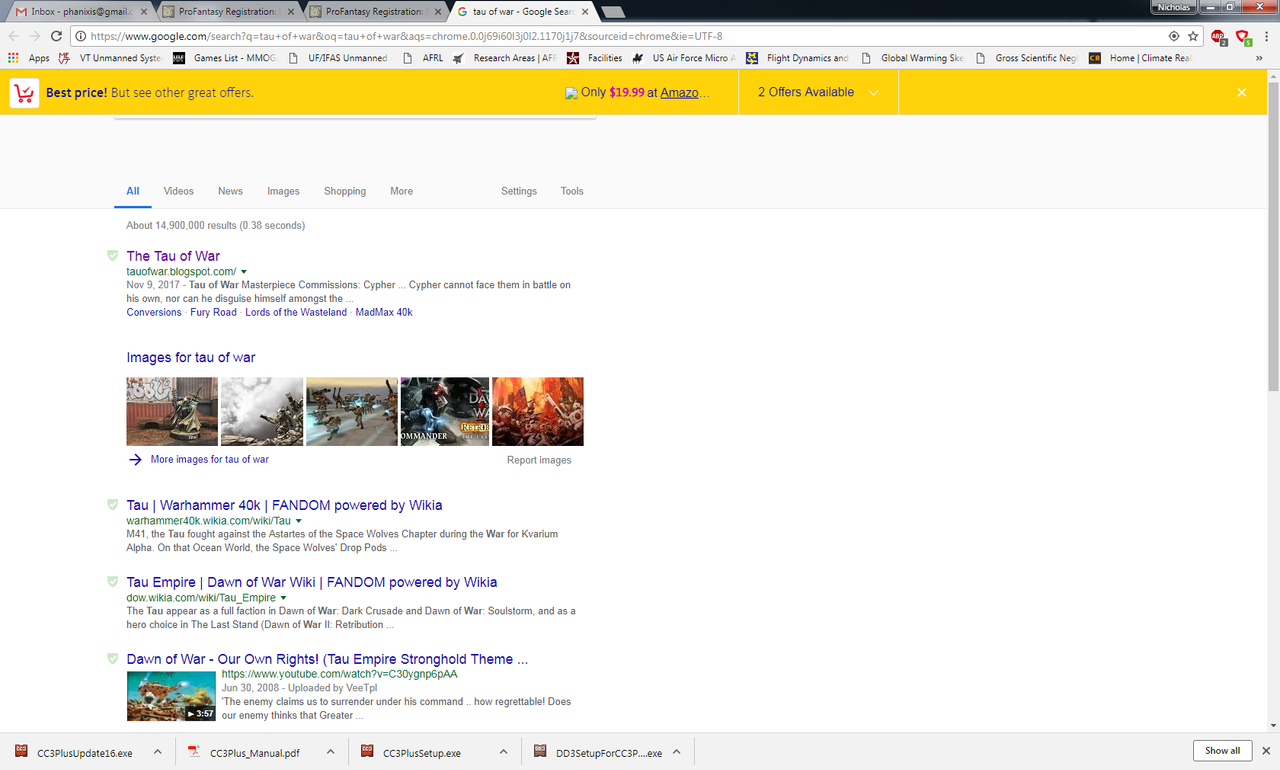
Task: Bookmark this page with star icon
Action: (x=1193, y=36)
